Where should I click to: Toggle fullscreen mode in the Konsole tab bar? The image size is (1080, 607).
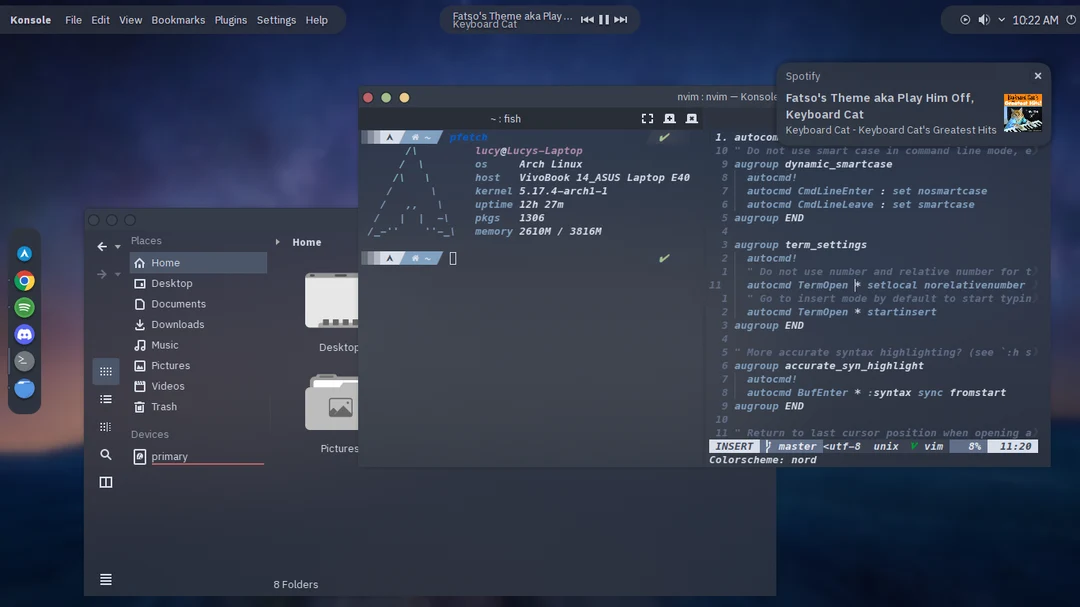(x=647, y=118)
